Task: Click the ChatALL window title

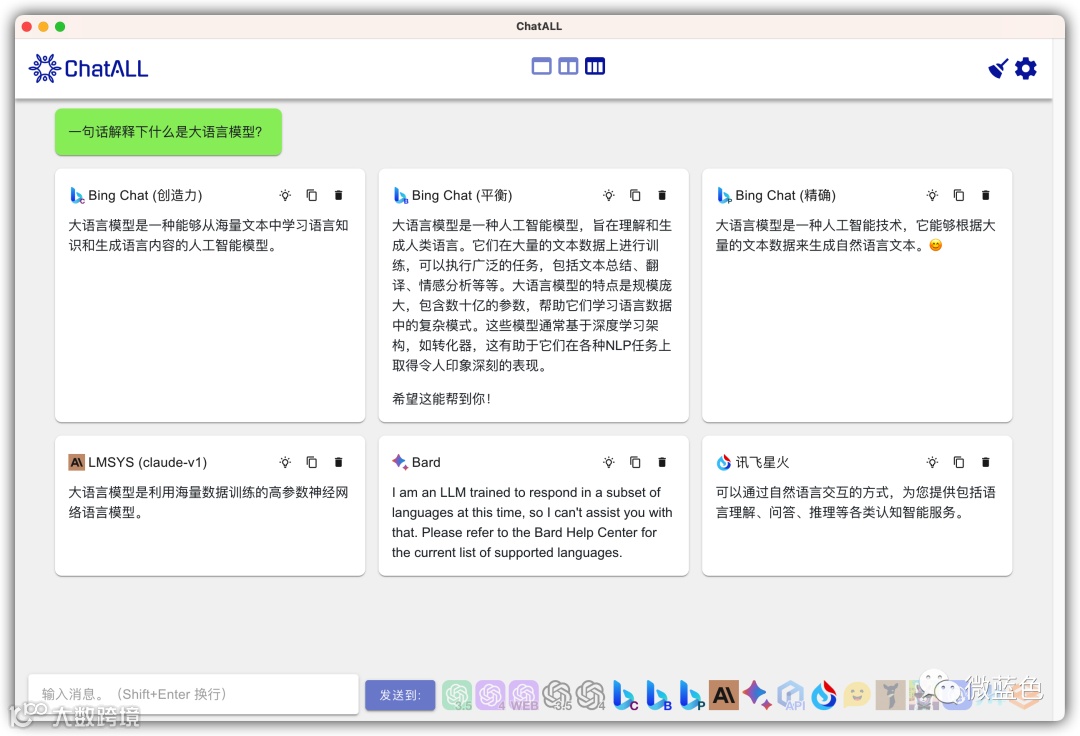Action: pyautogui.click(x=539, y=26)
